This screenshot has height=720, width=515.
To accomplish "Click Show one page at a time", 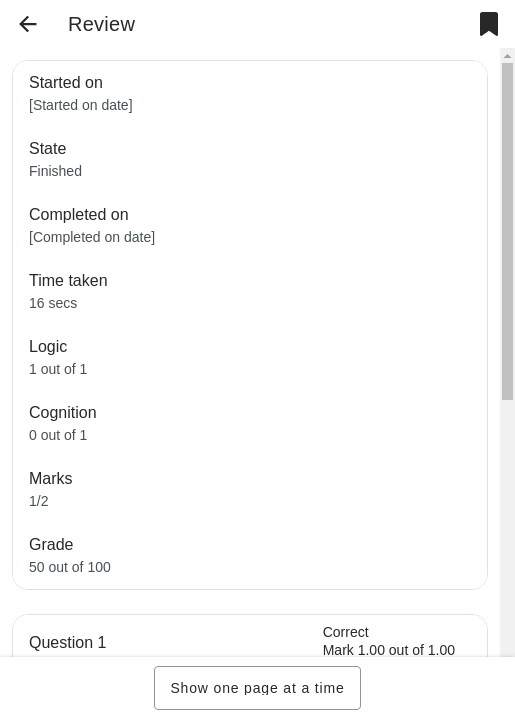I will point(257,688).
